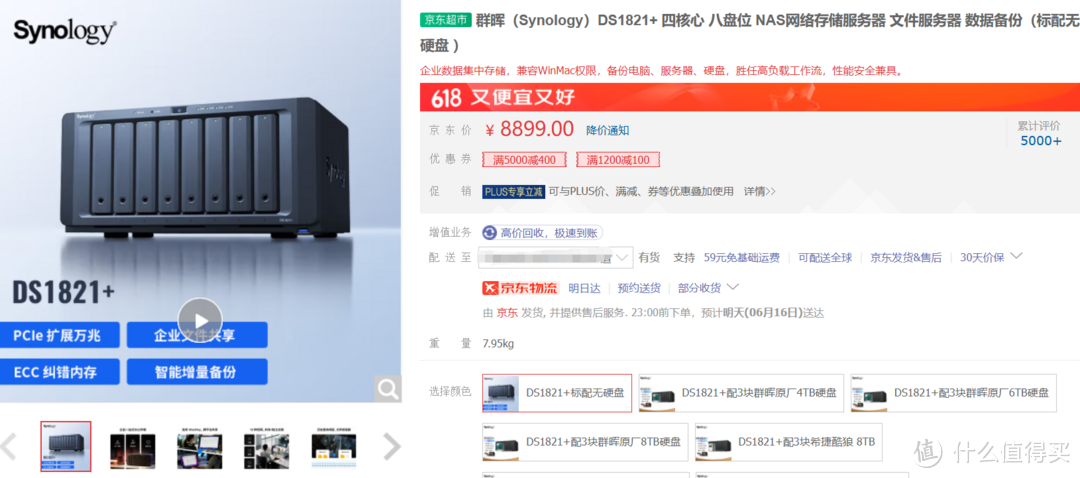Click the 部分收货 text
The height and width of the screenshot is (478, 1080).
pyautogui.click(x=700, y=288)
